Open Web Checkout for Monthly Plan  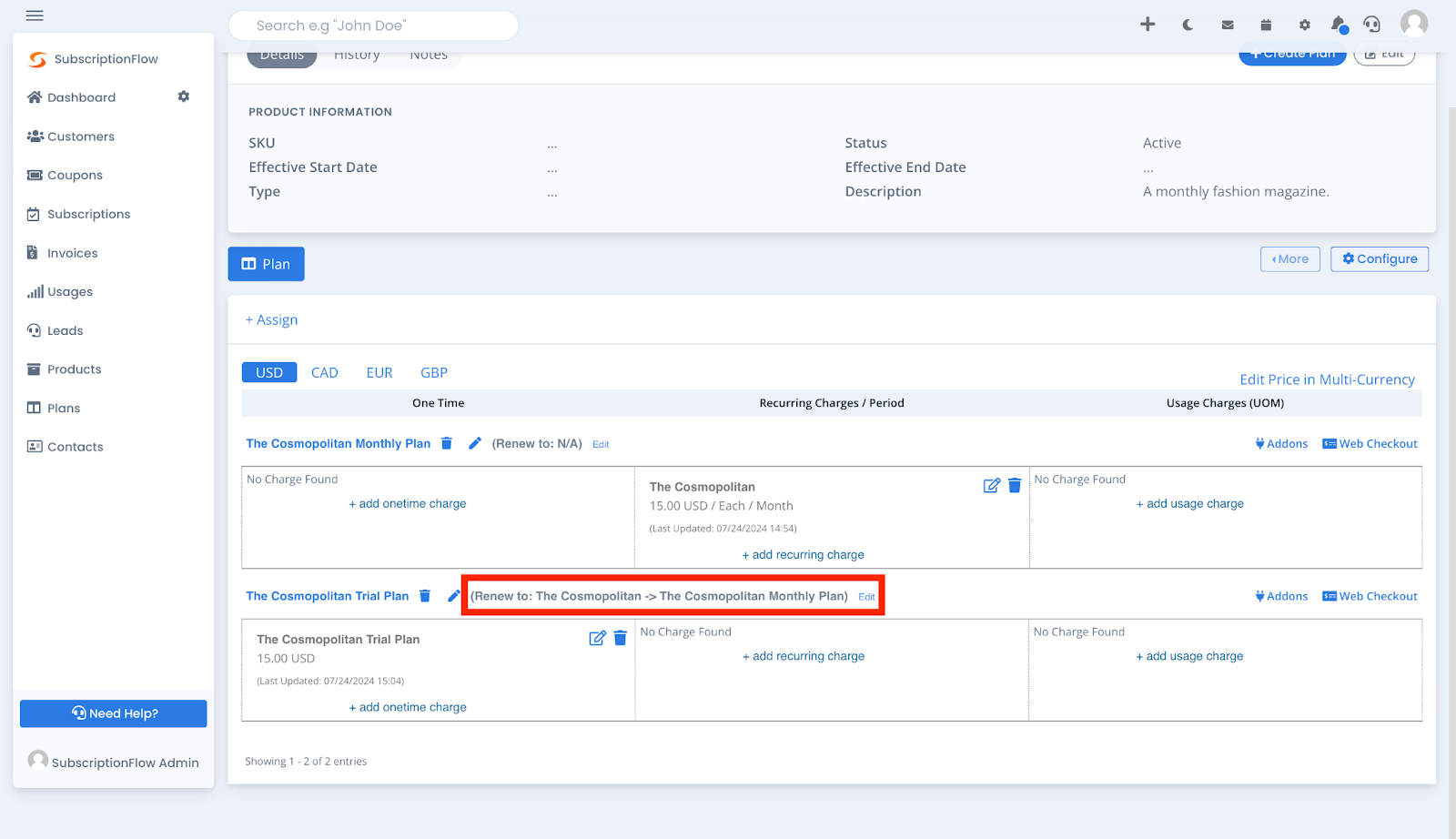click(x=1370, y=444)
